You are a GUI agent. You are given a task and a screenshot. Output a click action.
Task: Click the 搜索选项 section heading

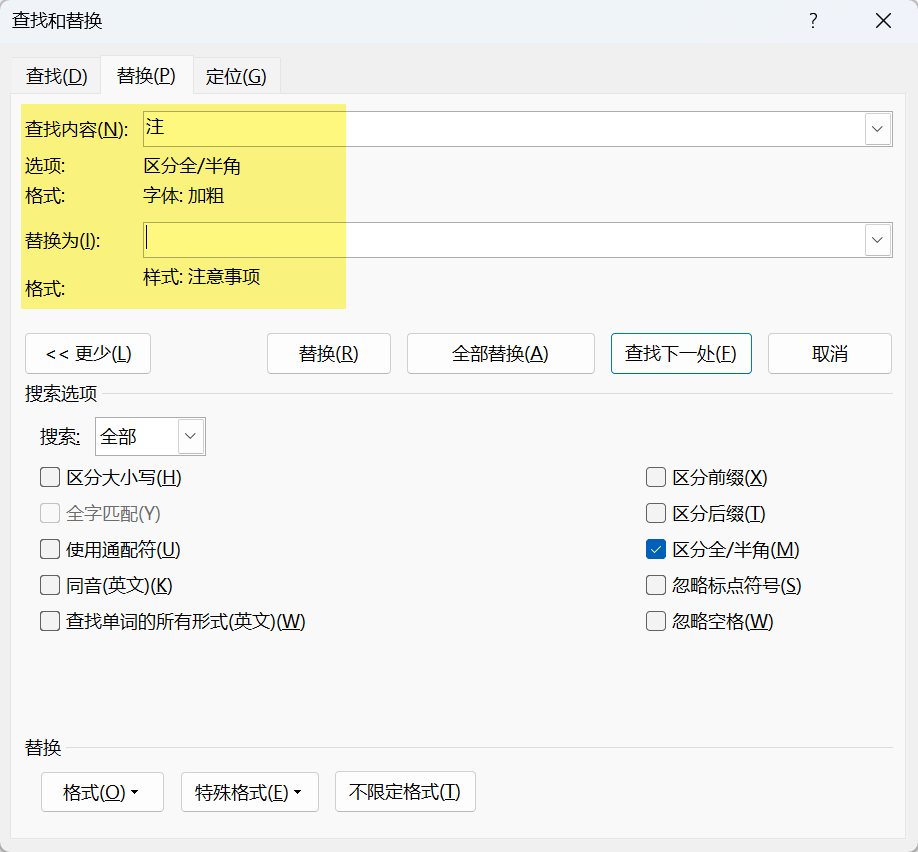click(x=61, y=394)
